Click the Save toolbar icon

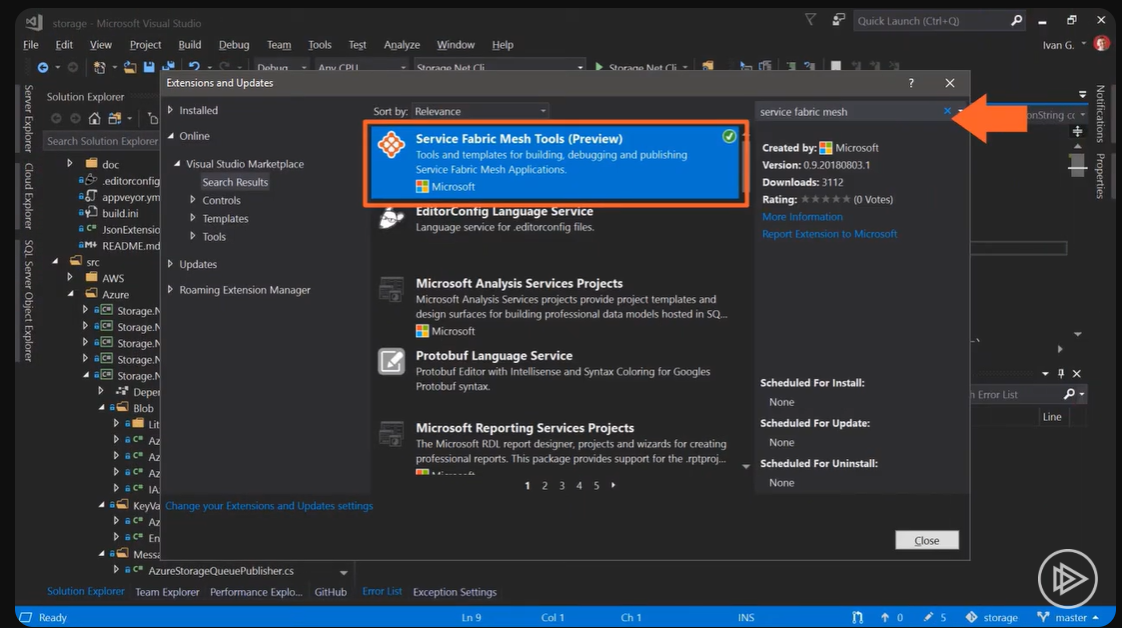click(x=149, y=67)
